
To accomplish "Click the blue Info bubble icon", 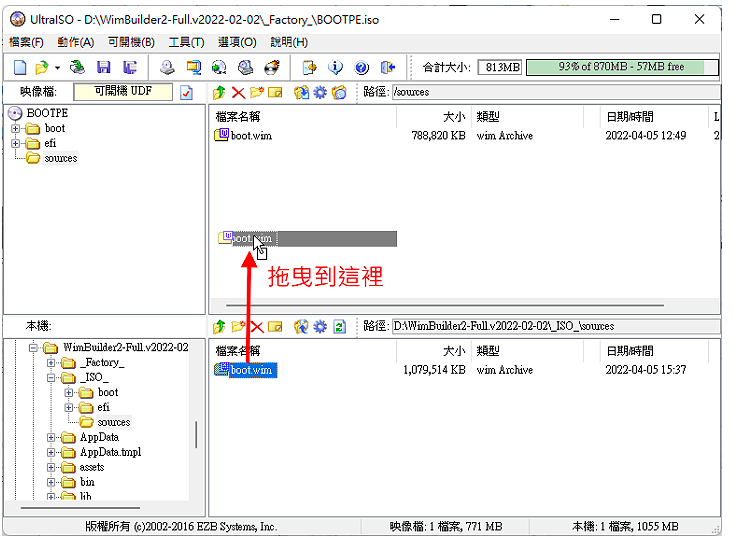I will click(x=335, y=67).
